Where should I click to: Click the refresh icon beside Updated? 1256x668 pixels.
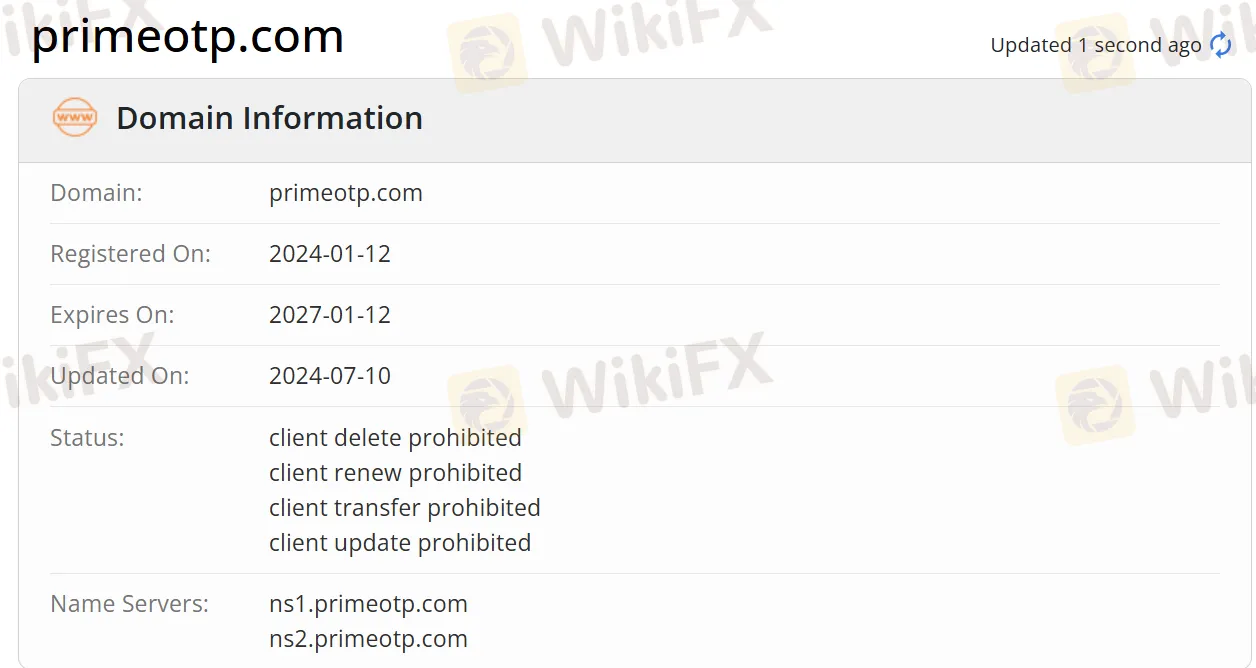1221,45
